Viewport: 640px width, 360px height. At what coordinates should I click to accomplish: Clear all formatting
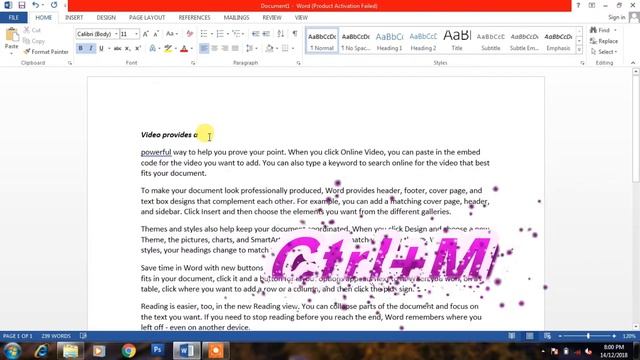point(190,34)
